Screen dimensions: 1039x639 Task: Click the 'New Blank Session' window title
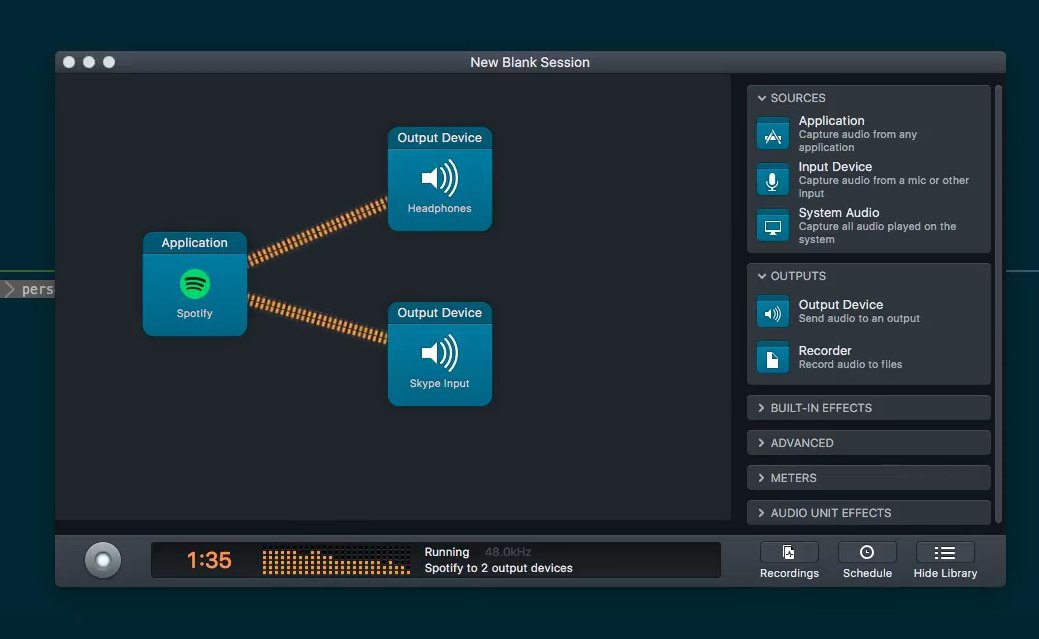530,62
